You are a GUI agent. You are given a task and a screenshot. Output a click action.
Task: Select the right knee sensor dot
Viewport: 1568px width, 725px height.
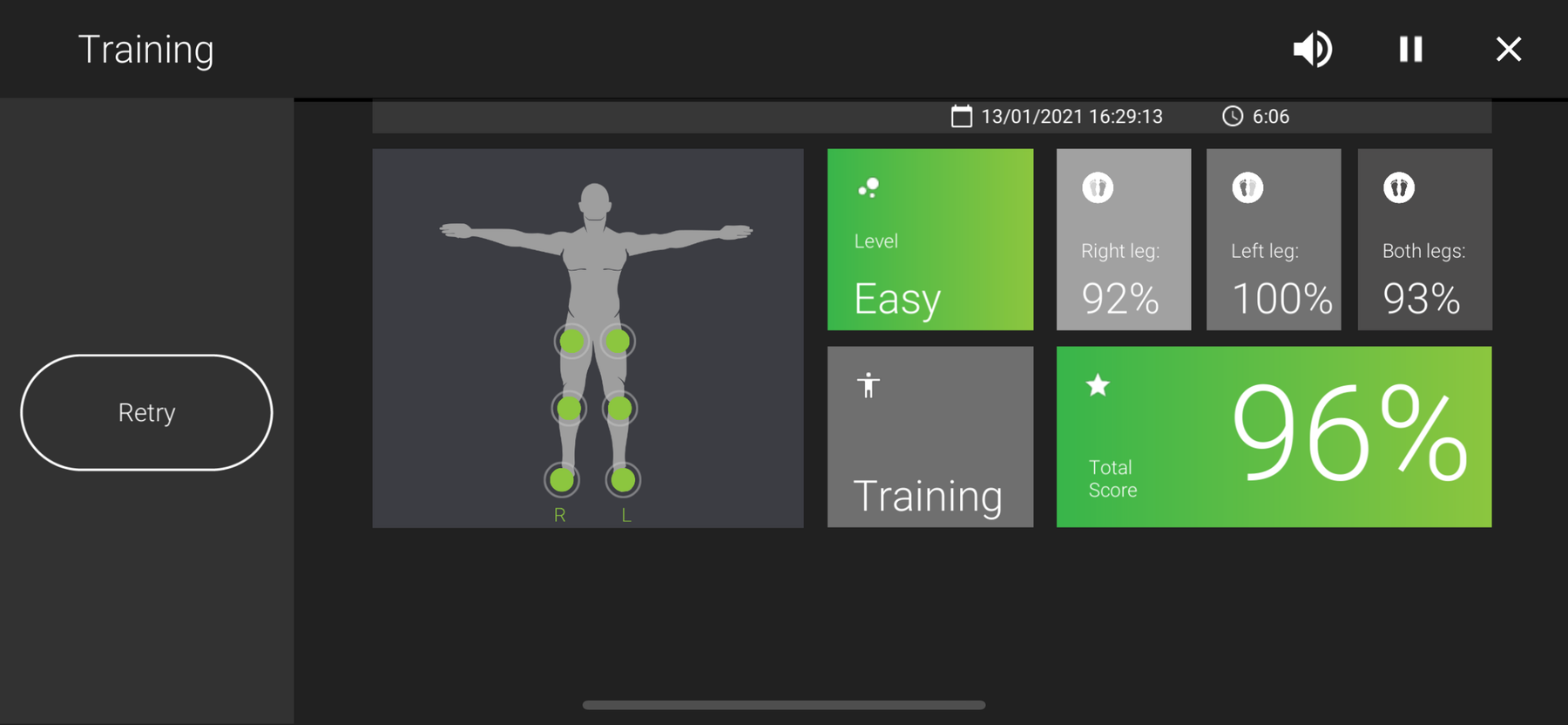click(569, 408)
